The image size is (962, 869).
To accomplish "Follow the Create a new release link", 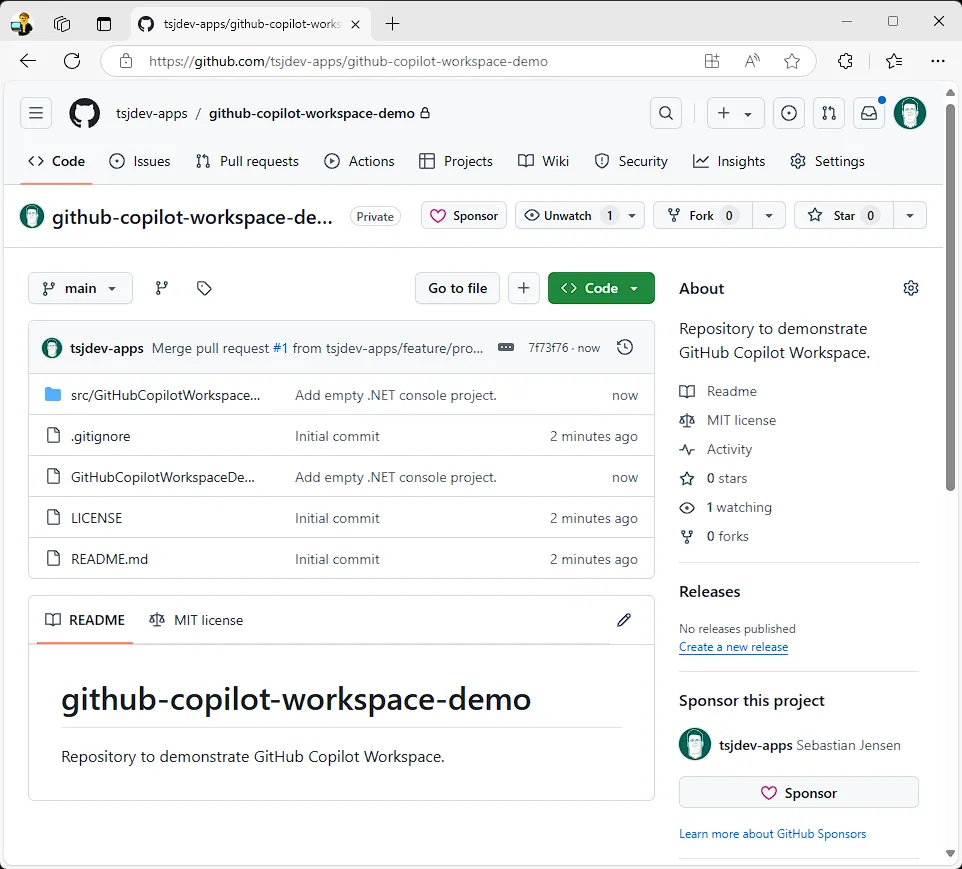I will pyautogui.click(x=733, y=647).
